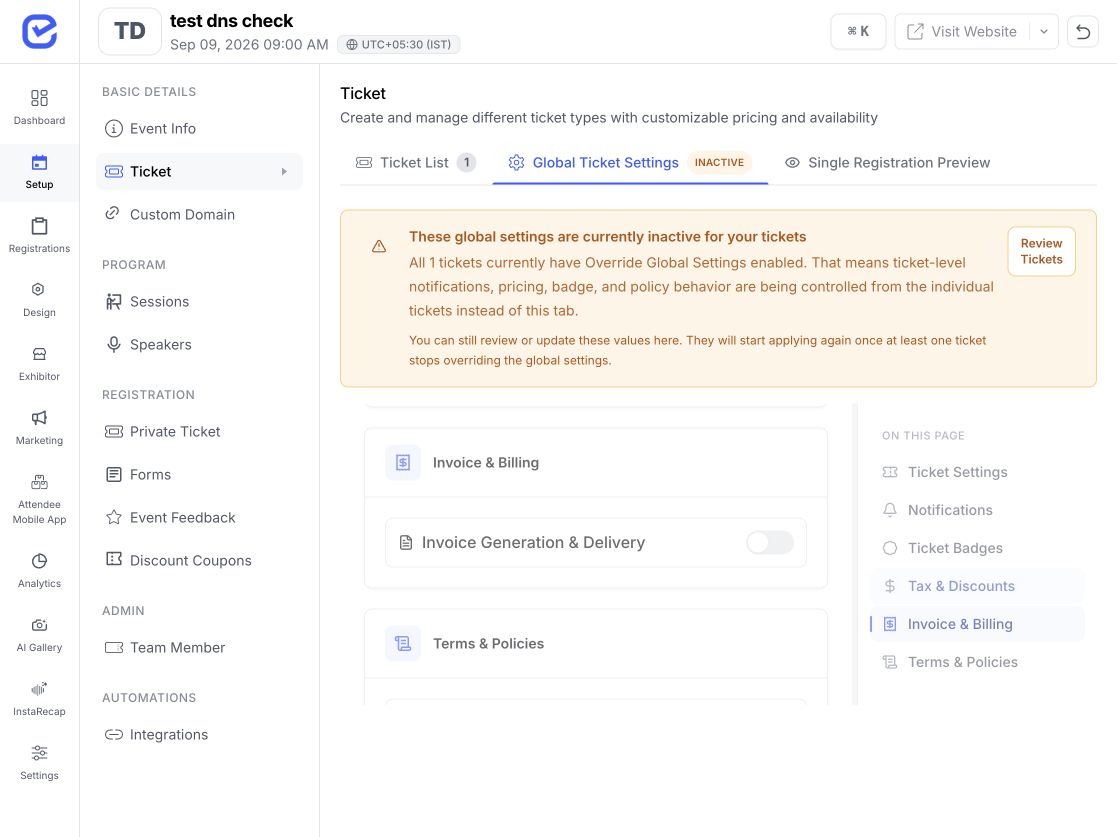Click the TD event avatar
Image resolution: width=1117 pixels, height=837 pixels.
[130, 31]
